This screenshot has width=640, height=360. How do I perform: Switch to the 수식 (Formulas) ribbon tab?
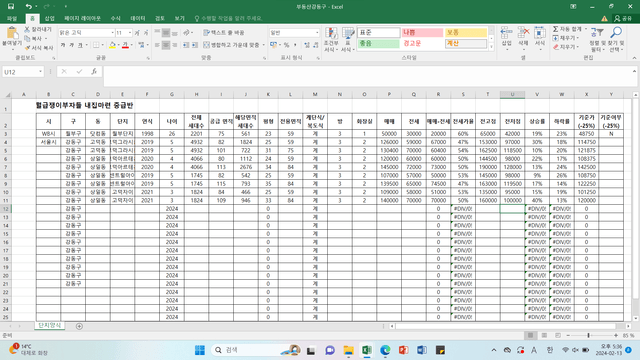[x=116, y=18]
